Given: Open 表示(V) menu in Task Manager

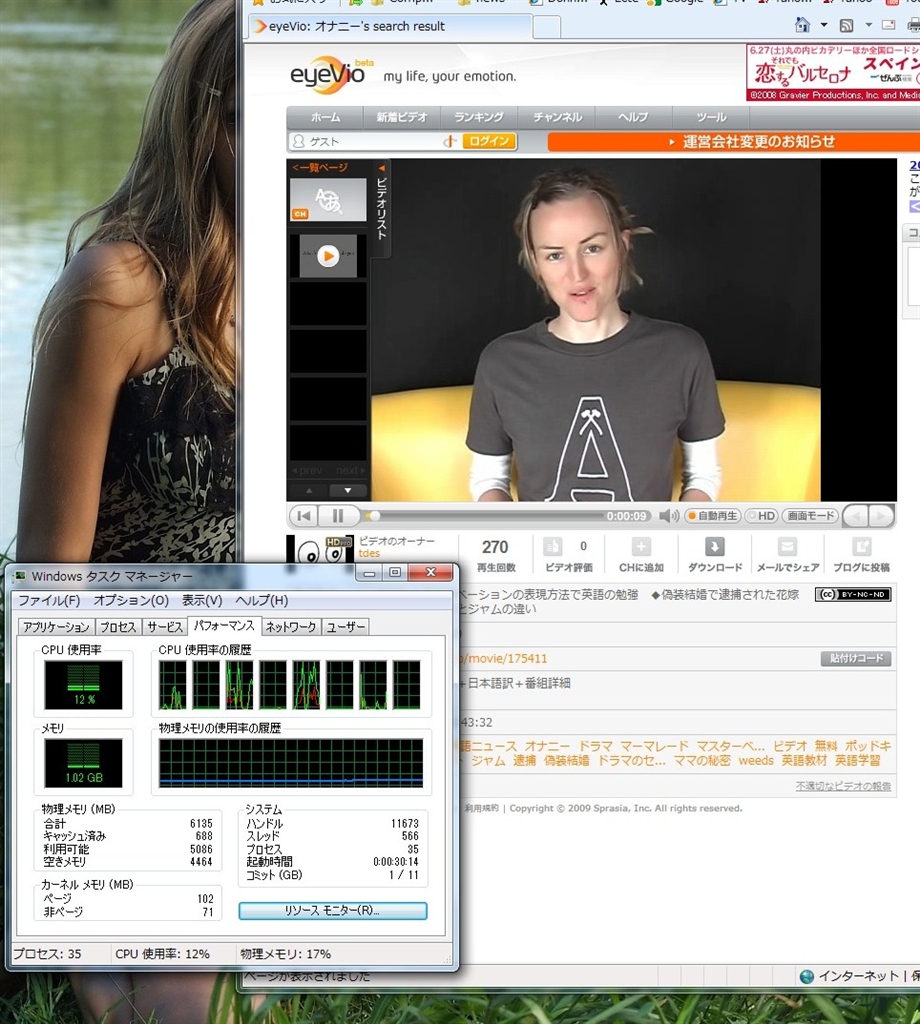Looking at the screenshot, I should [202, 600].
